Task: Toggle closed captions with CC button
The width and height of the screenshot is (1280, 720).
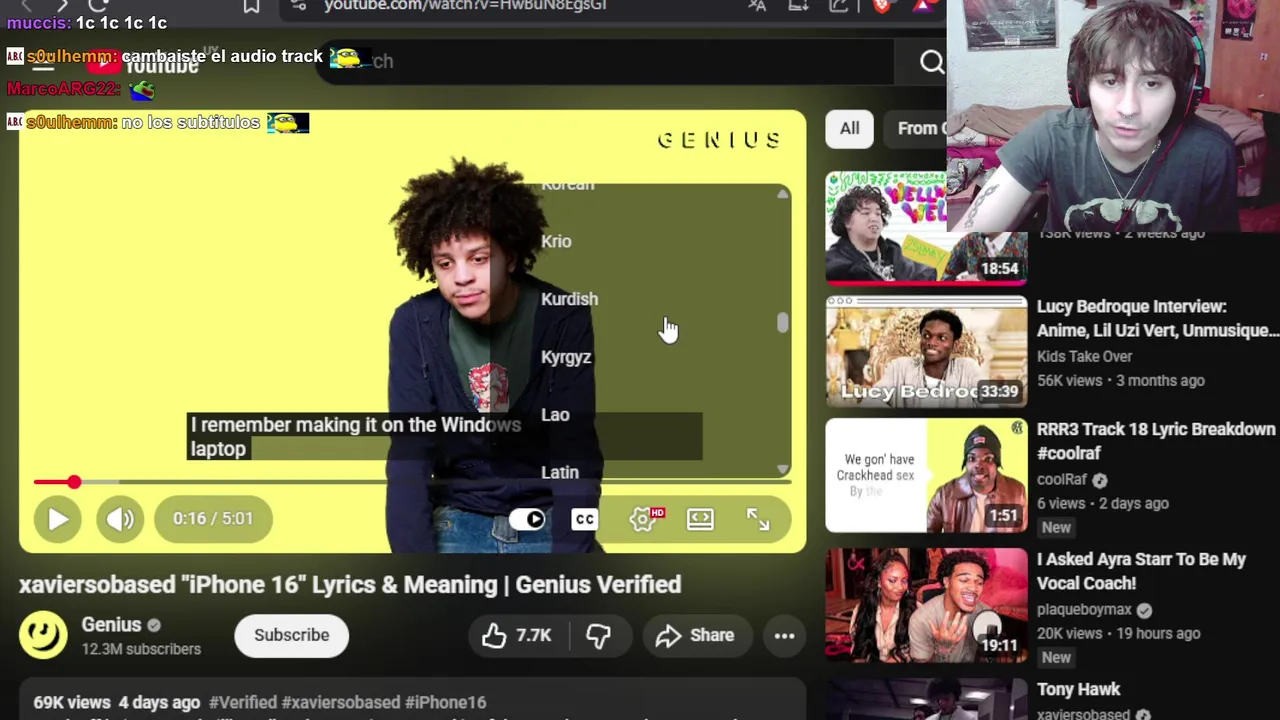Action: 584,519
